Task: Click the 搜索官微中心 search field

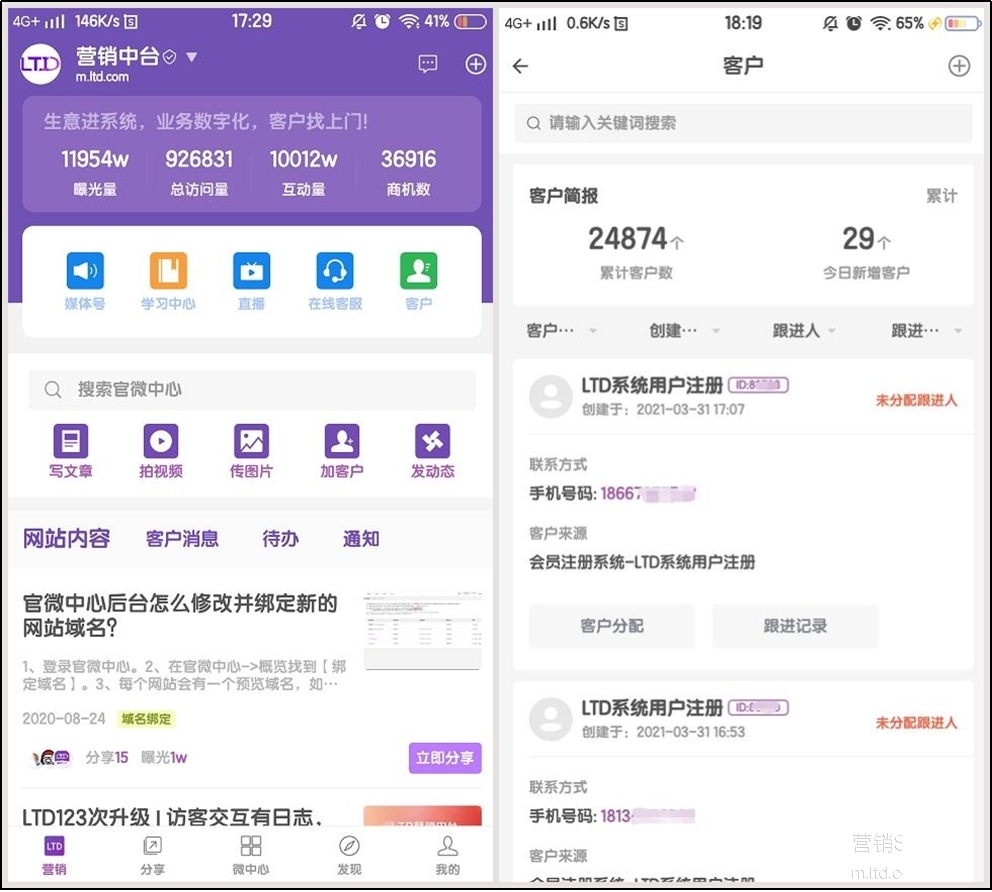Action: click(x=251, y=389)
